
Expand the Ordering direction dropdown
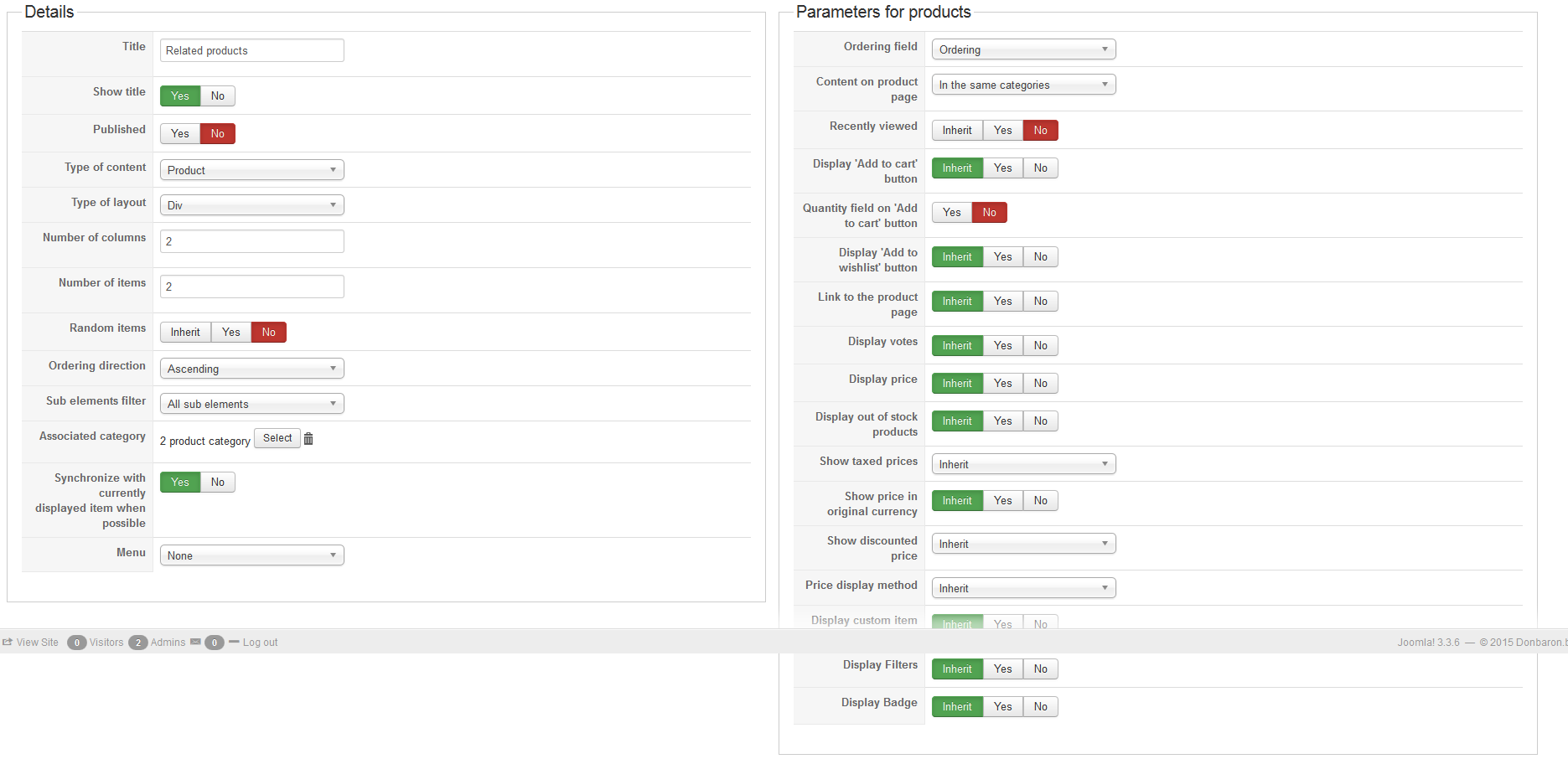tap(251, 369)
